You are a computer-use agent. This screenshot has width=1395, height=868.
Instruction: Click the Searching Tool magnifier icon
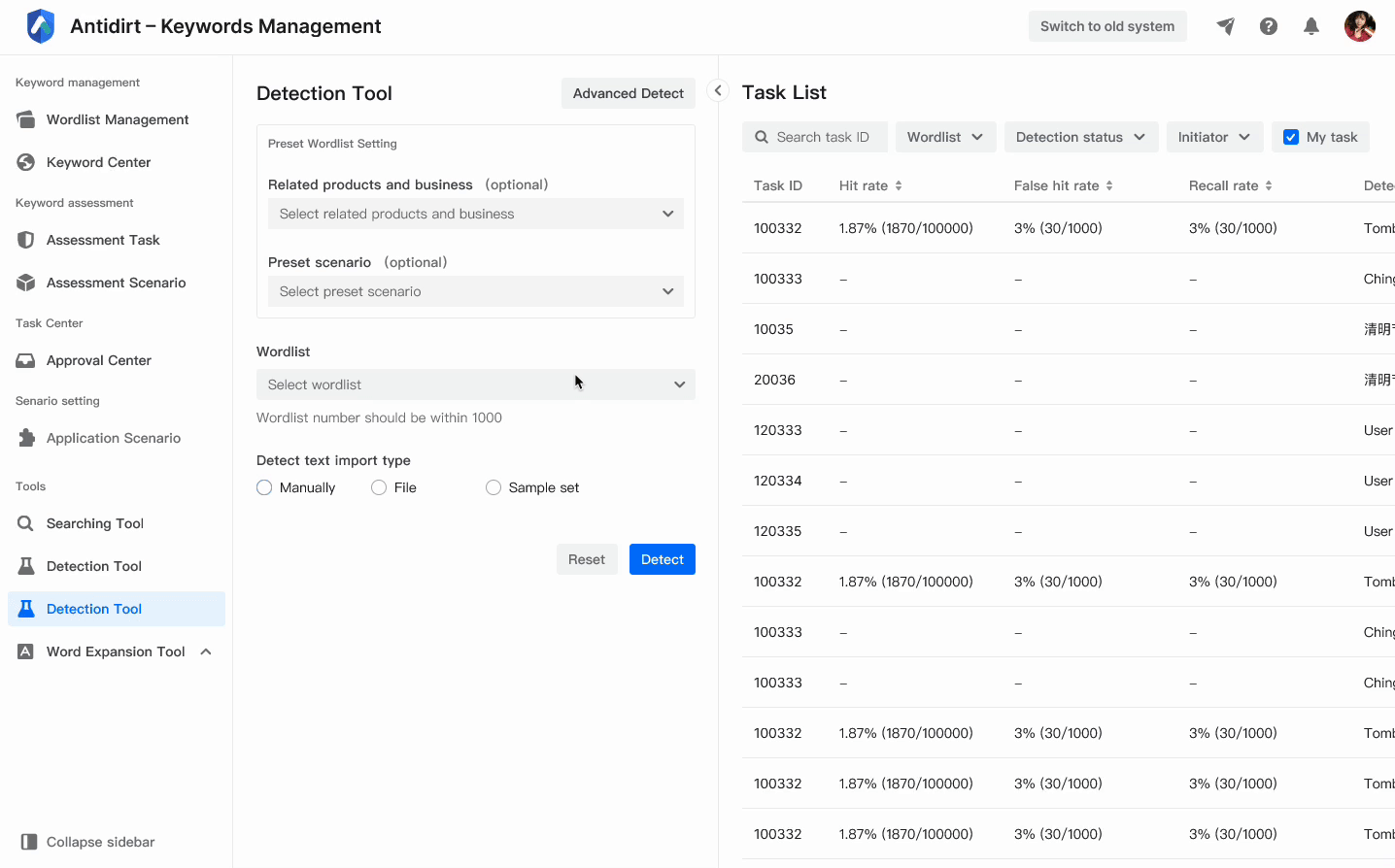(x=26, y=523)
